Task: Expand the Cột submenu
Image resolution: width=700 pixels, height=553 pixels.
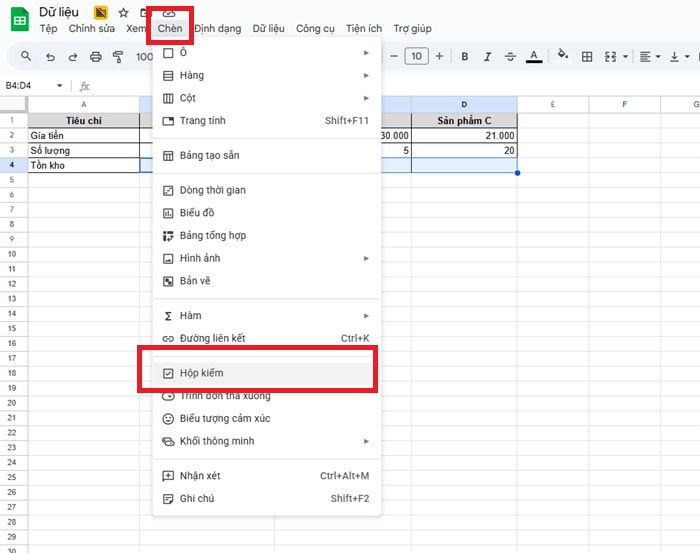Action: [x=267, y=98]
